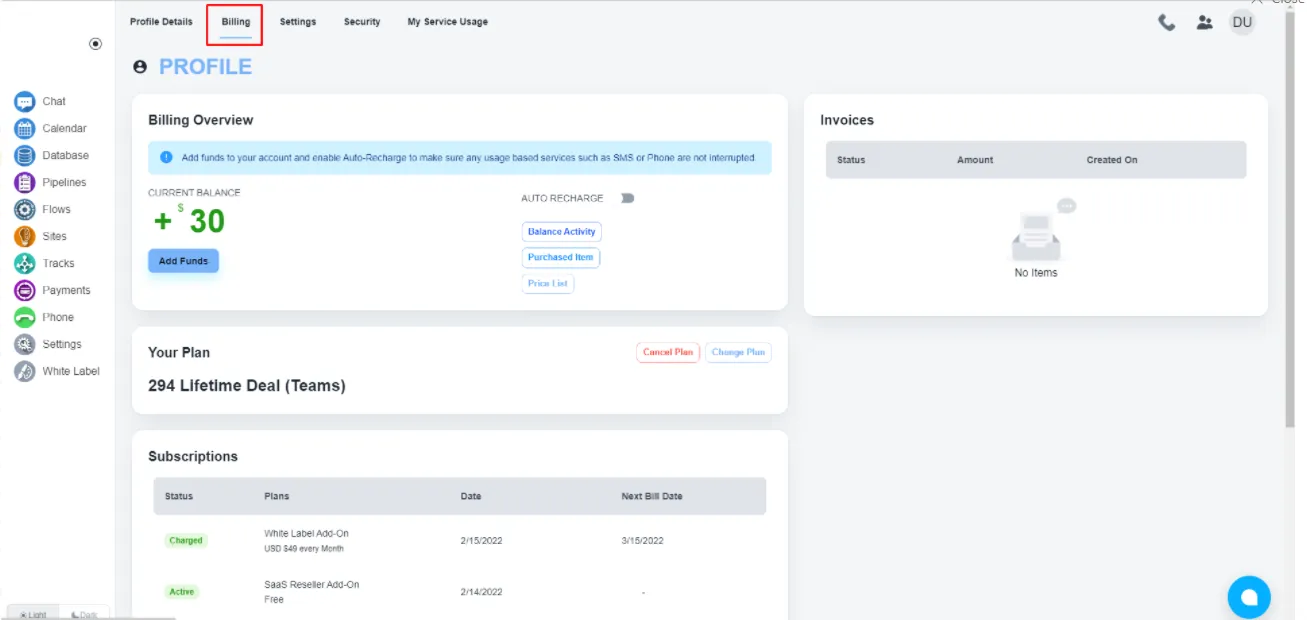
Task: Switch to the Profile Details tab
Action: [161, 22]
